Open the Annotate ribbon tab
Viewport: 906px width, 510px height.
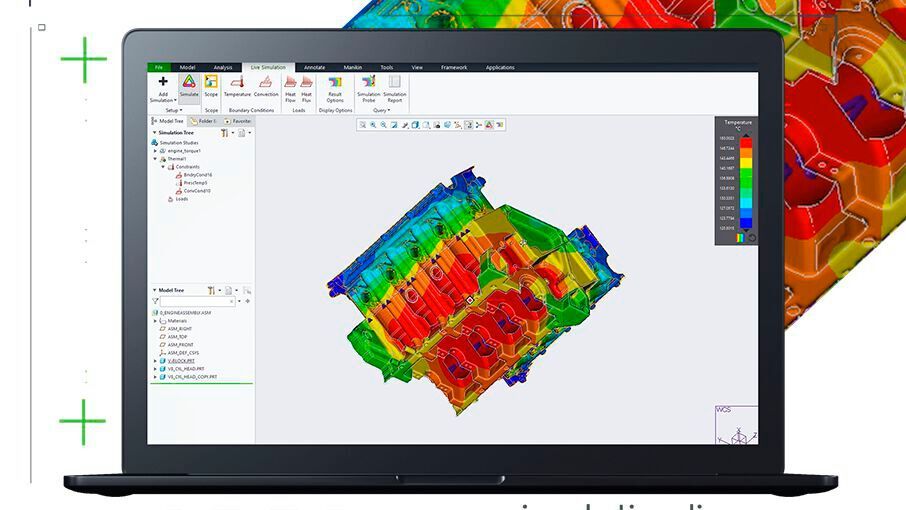[314, 67]
